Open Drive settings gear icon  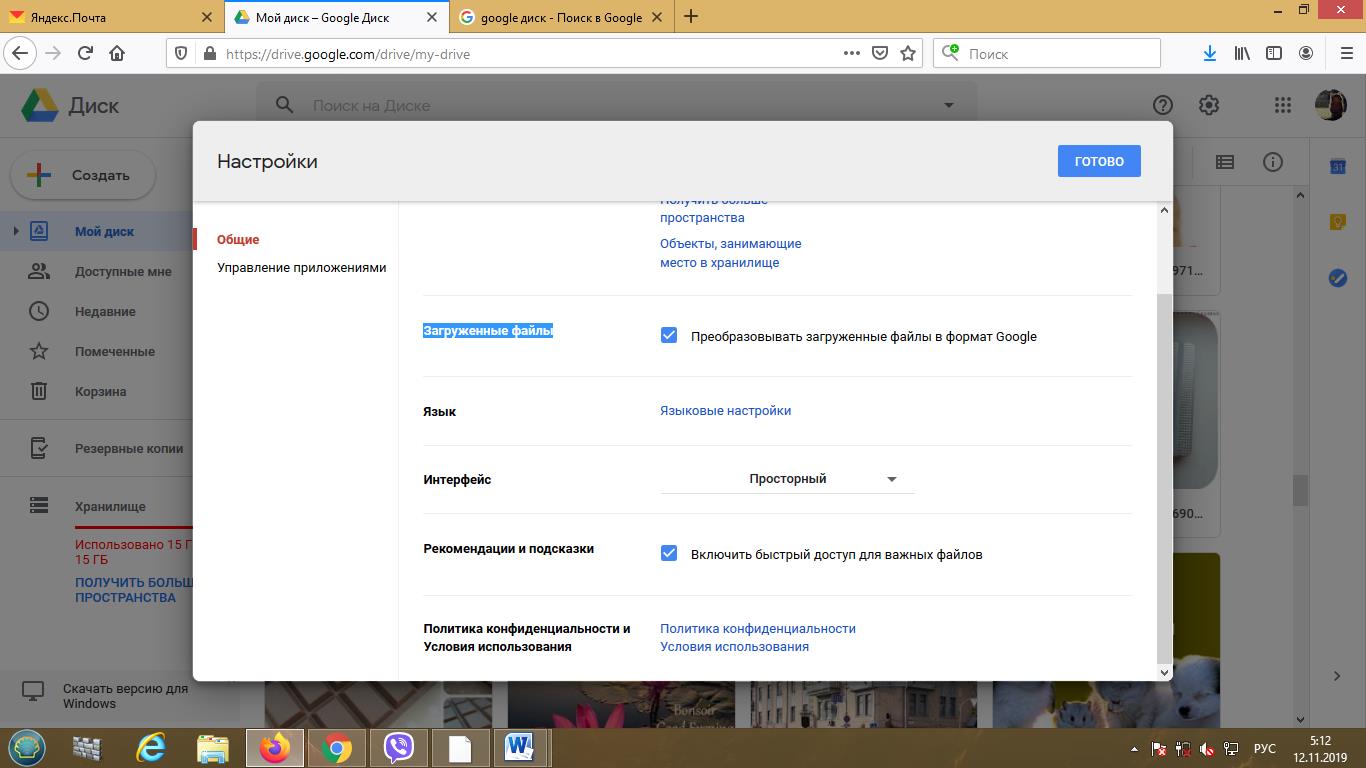(x=1209, y=105)
